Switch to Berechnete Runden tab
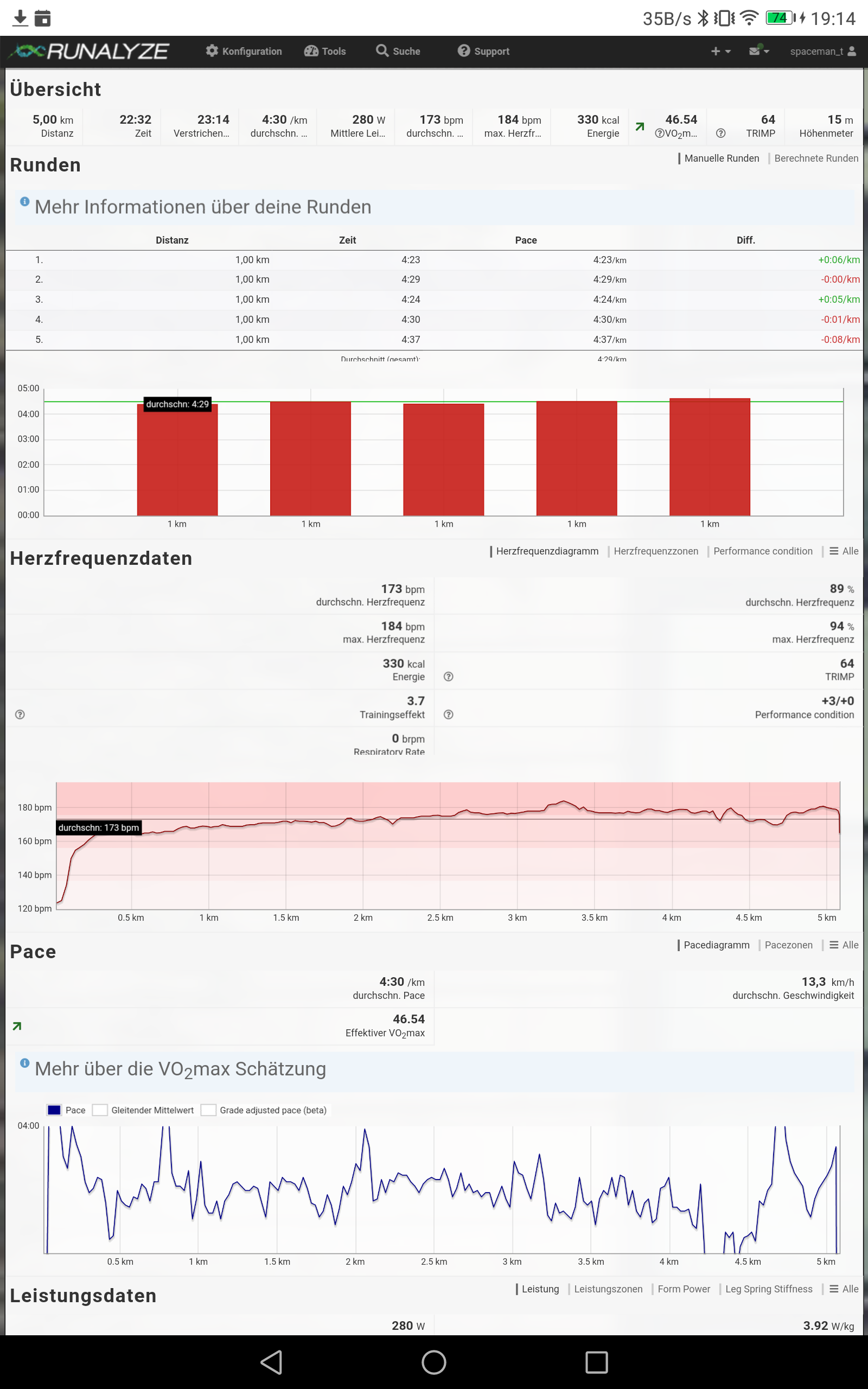Screen dimensions: 868x1389 (816, 158)
